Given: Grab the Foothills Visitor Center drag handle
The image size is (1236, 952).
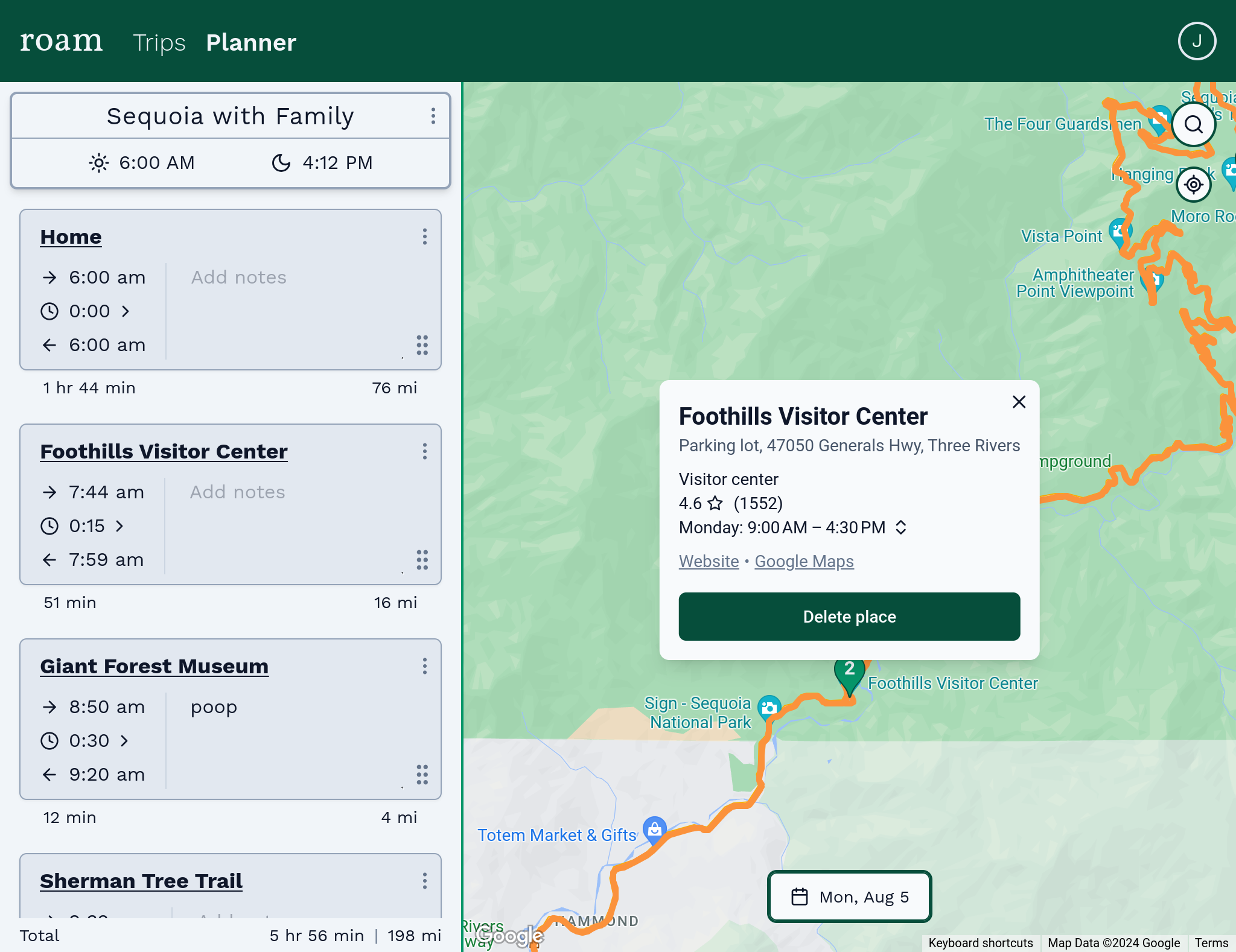Looking at the screenshot, I should (x=422, y=560).
